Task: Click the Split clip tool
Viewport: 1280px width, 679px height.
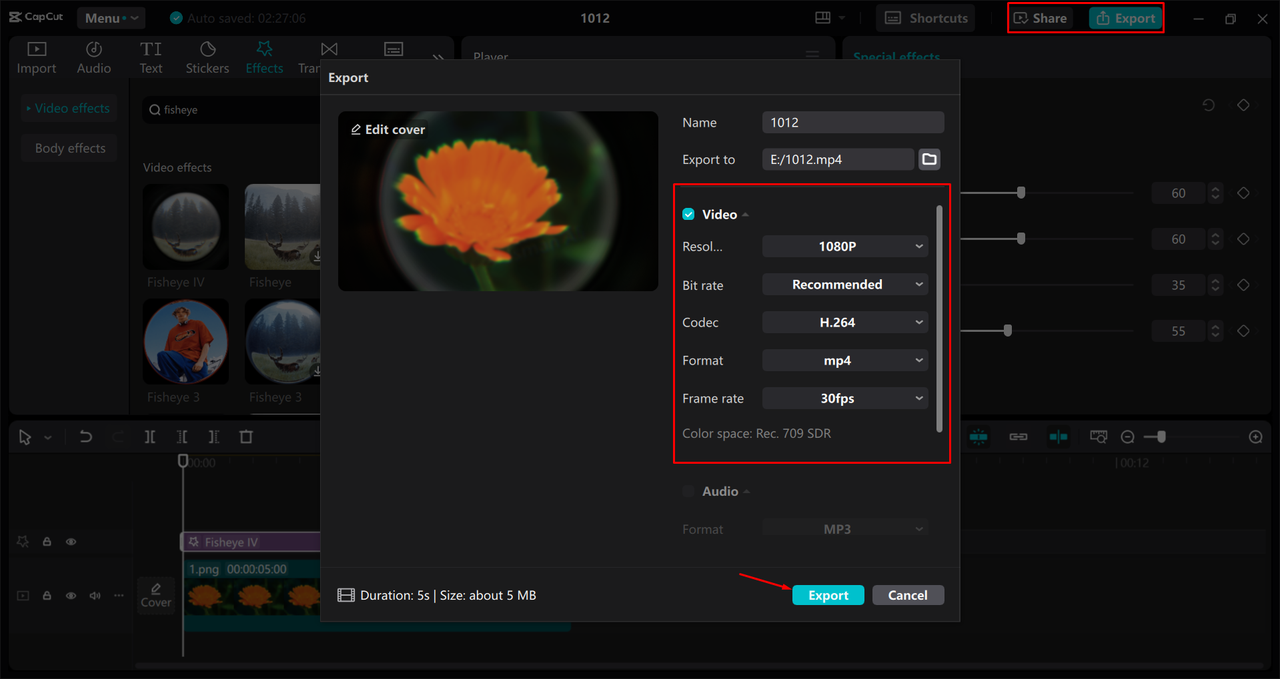Action: [149, 437]
